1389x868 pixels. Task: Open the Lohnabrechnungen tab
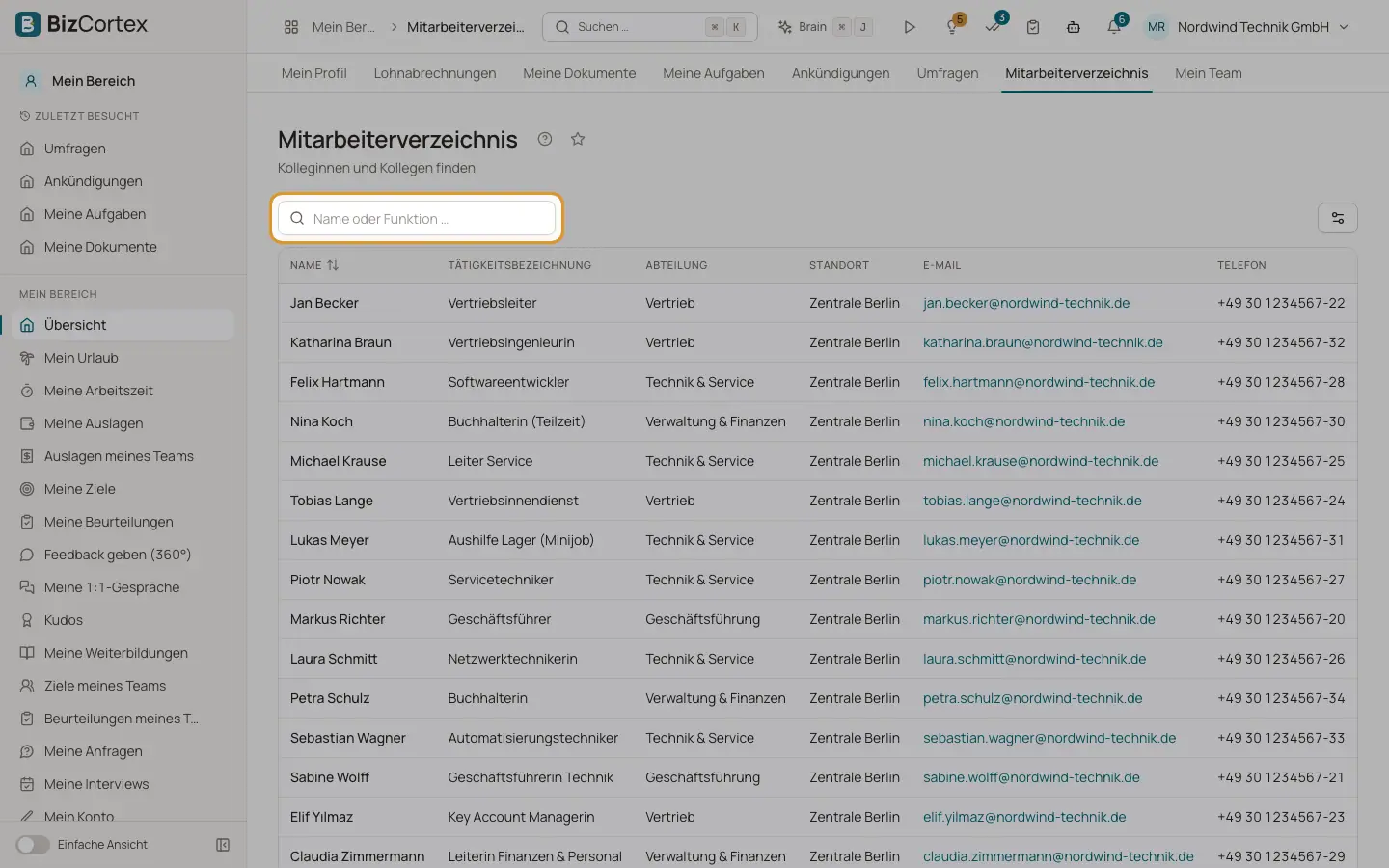click(435, 73)
